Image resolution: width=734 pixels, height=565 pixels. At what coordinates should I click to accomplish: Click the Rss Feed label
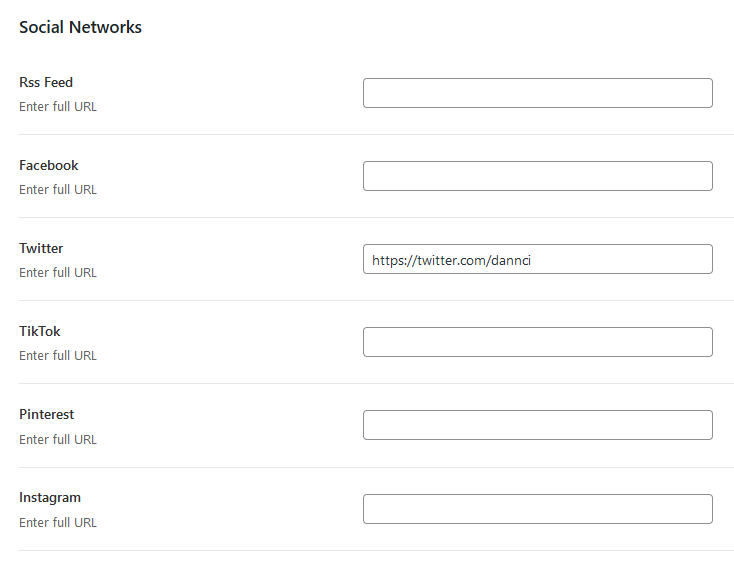click(46, 82)
